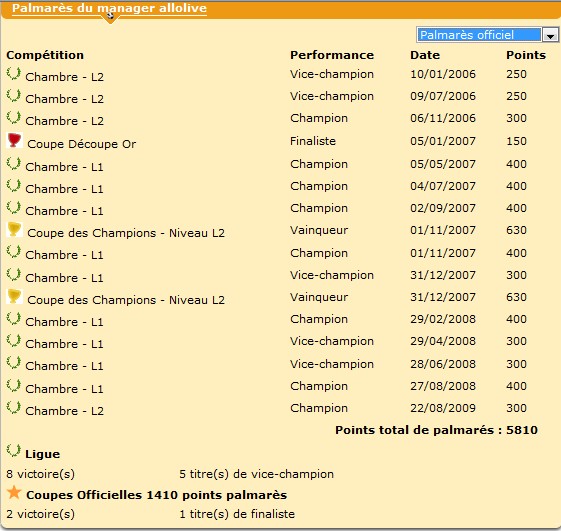Click the laurel icon for Chambre - L2 dated 10/01/2006

click(x=14, y=73)
